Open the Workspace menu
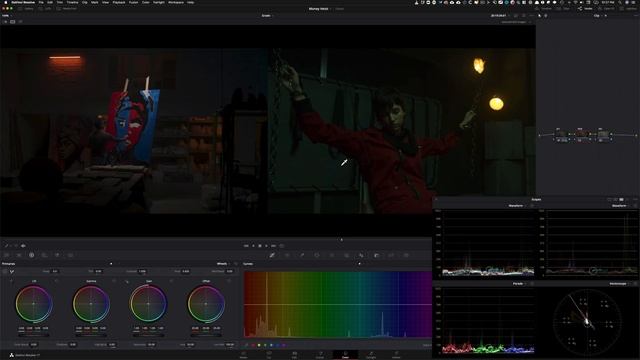 pos(176,2)
